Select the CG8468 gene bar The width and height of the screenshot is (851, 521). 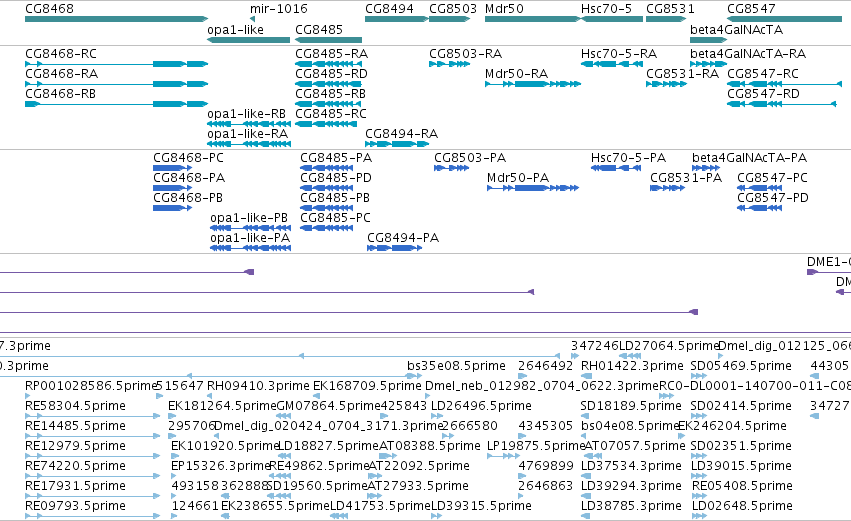(x=116, y=19)
